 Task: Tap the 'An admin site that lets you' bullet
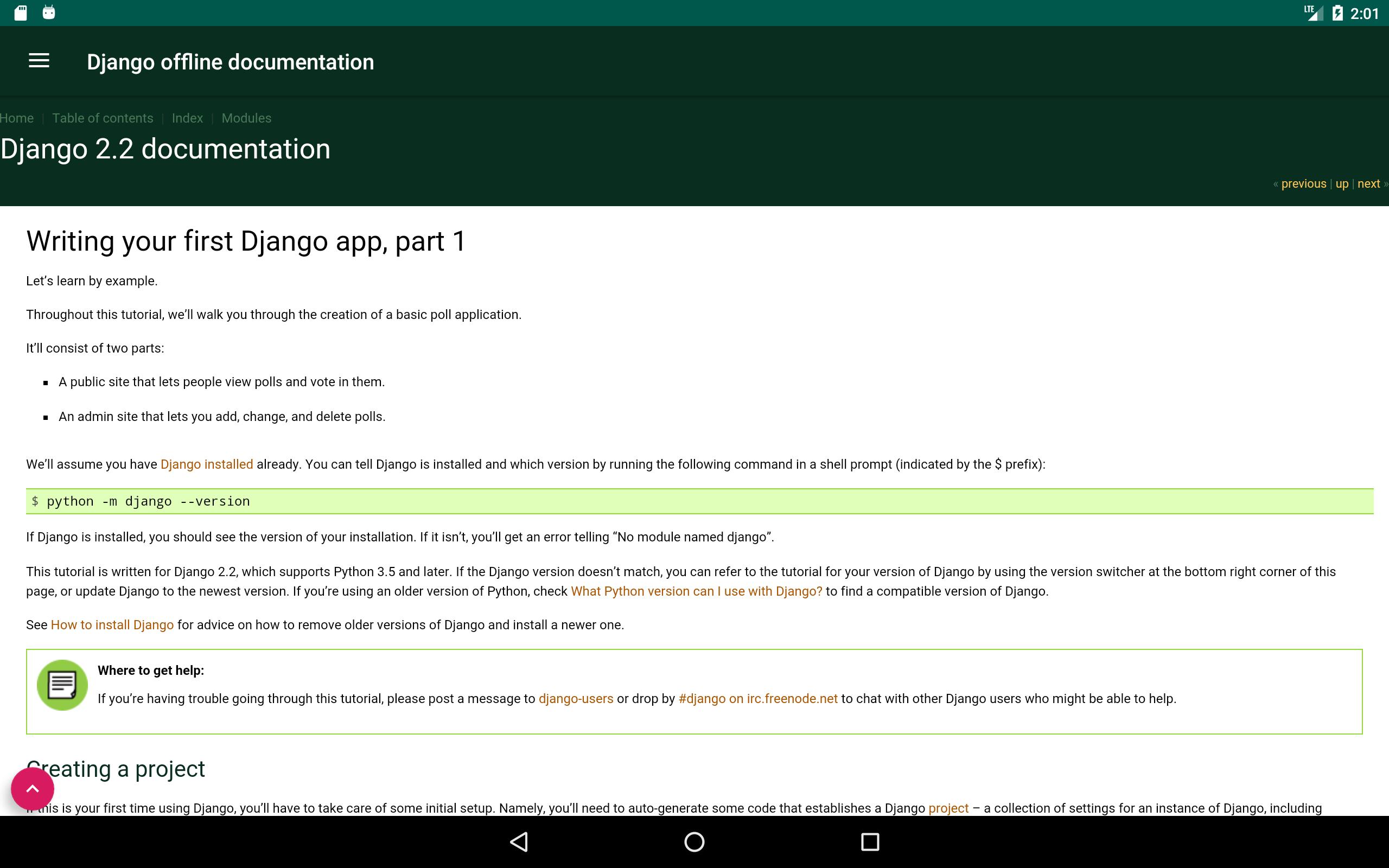[222, 416]
